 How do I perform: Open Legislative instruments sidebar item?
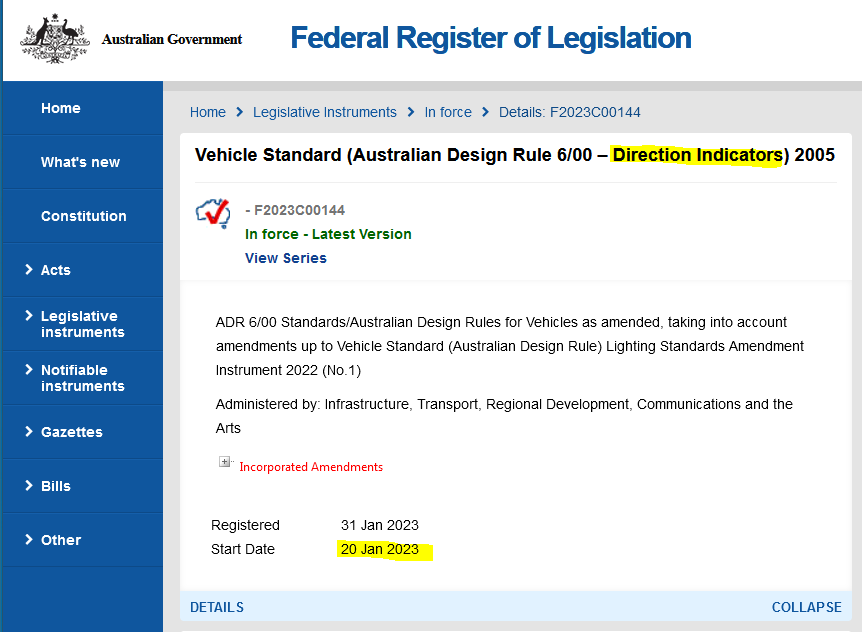tap(82, 324)
